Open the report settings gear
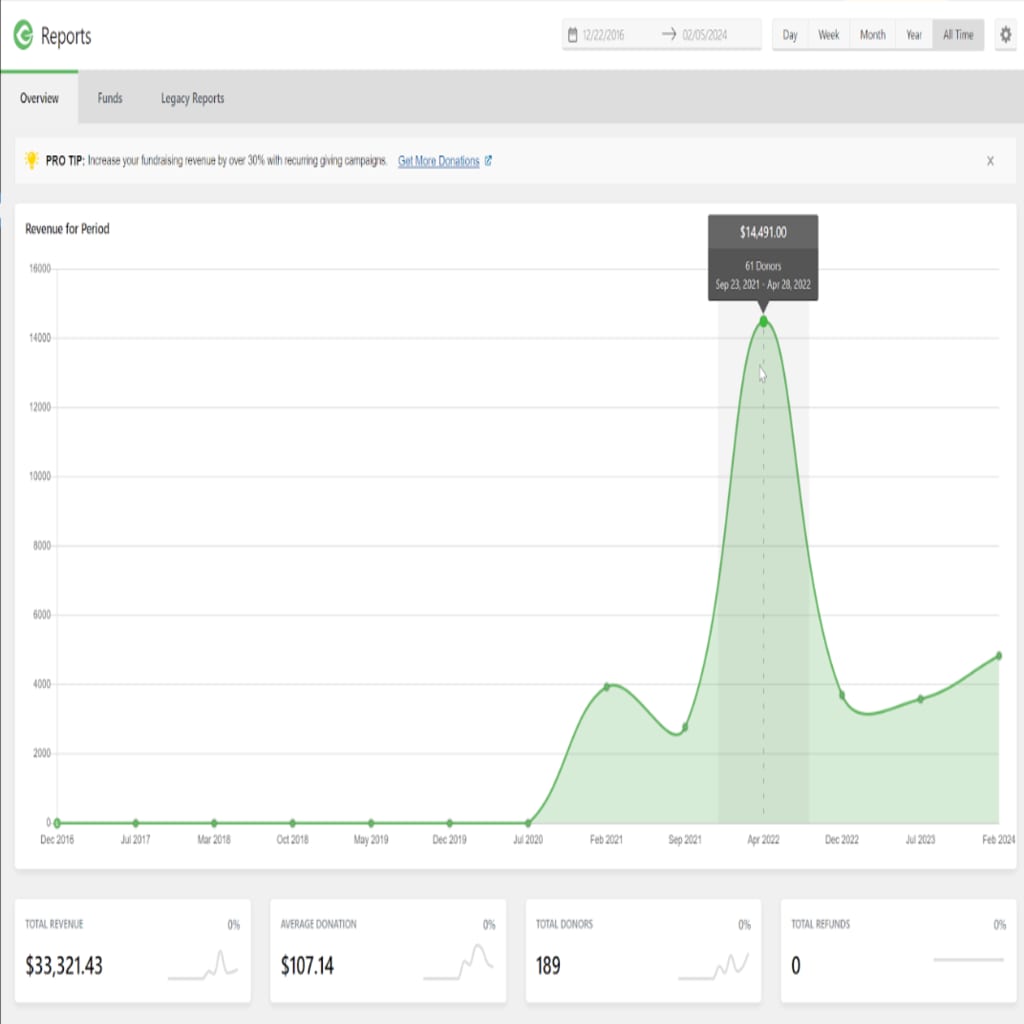This screenshot has width=1024, height=1024. [1005, 35]
